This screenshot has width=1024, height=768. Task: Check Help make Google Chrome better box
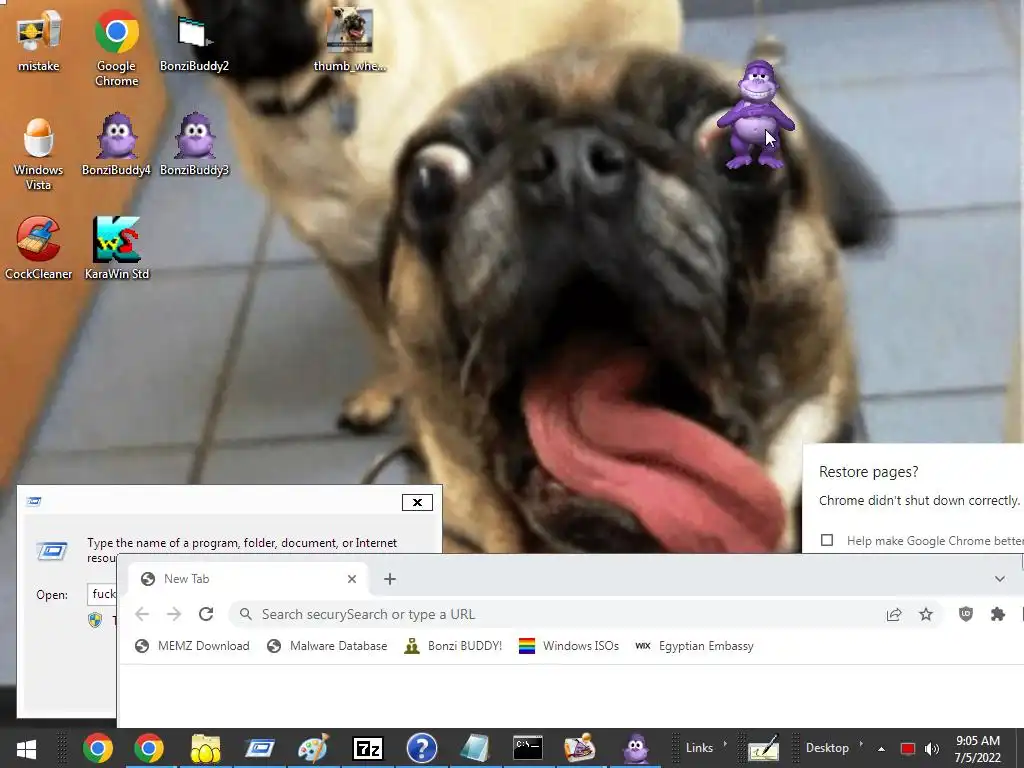827,540
